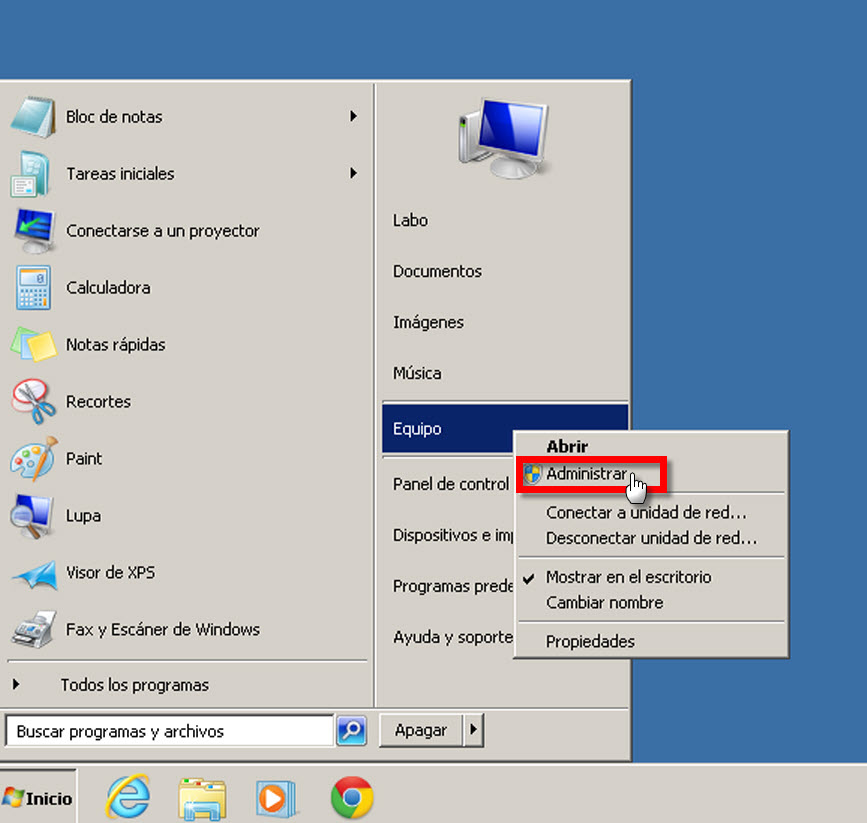Toggle Mostrar en el escritorio option
This screenshot has width=867, height=823.
(x=628, y=577)
